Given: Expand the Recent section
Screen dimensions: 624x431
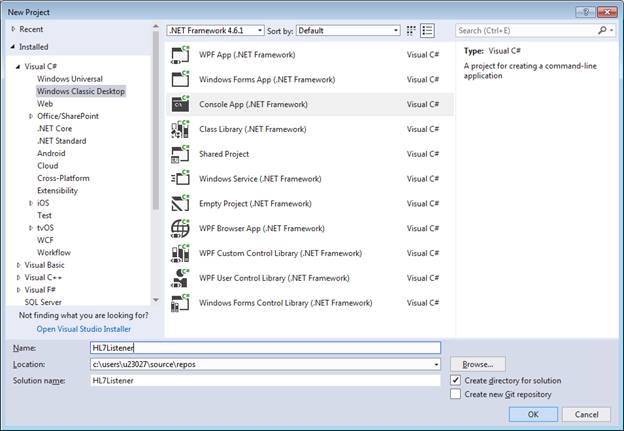Looking at the screenshot, I should 13,29.
